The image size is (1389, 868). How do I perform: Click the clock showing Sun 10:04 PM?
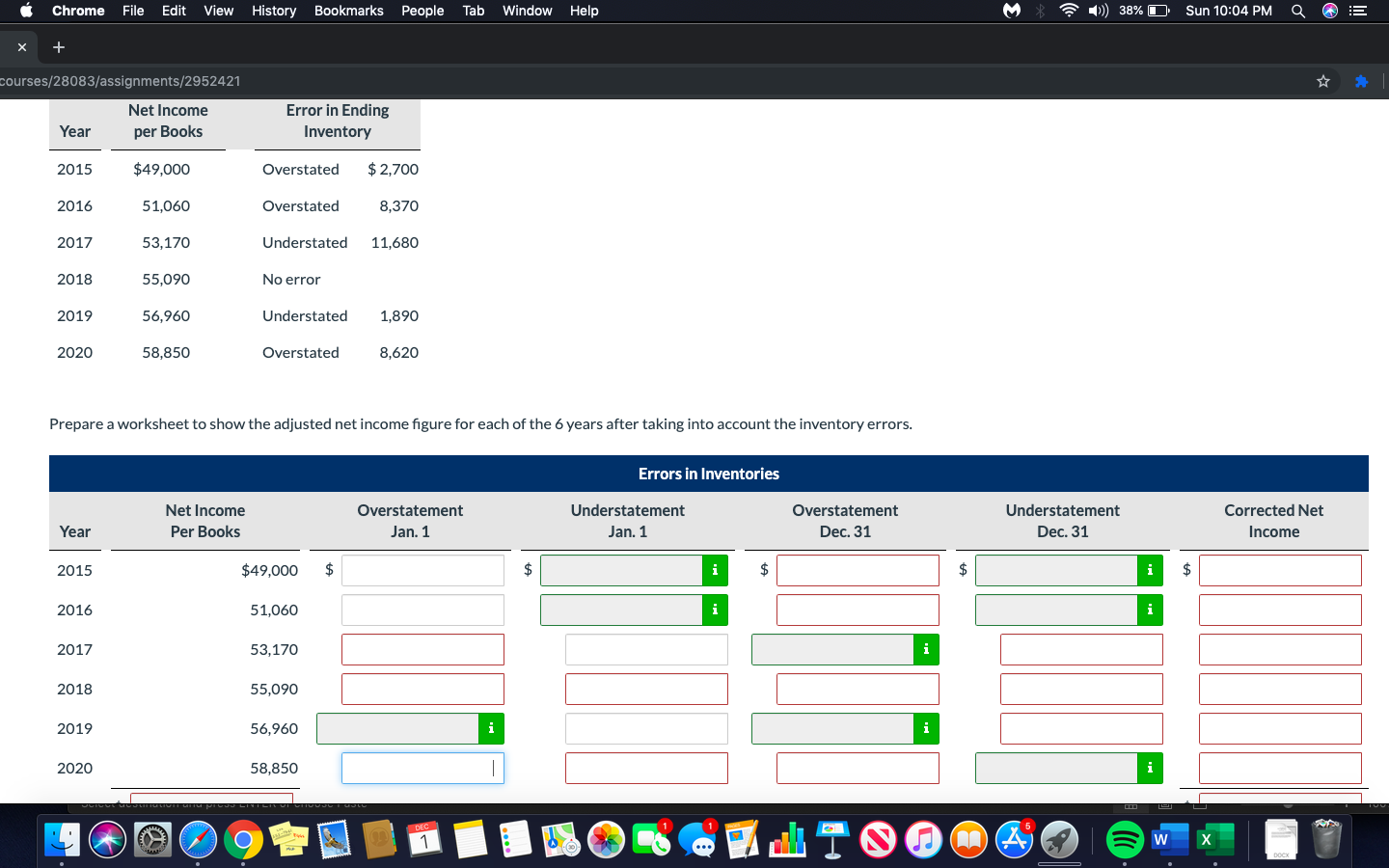click(1229, 11)
